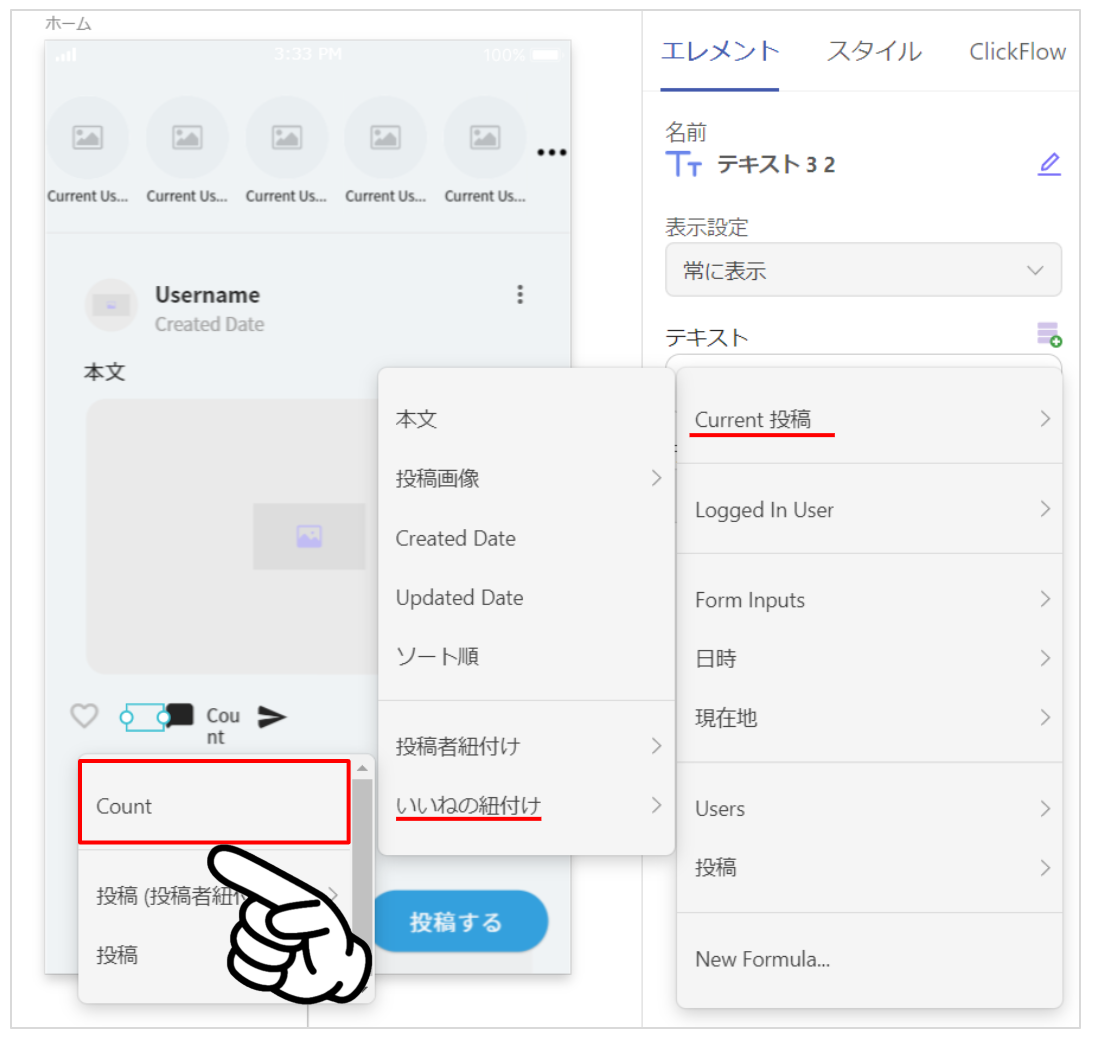Select ソート順 in the field menu

(x=526, y=656)
